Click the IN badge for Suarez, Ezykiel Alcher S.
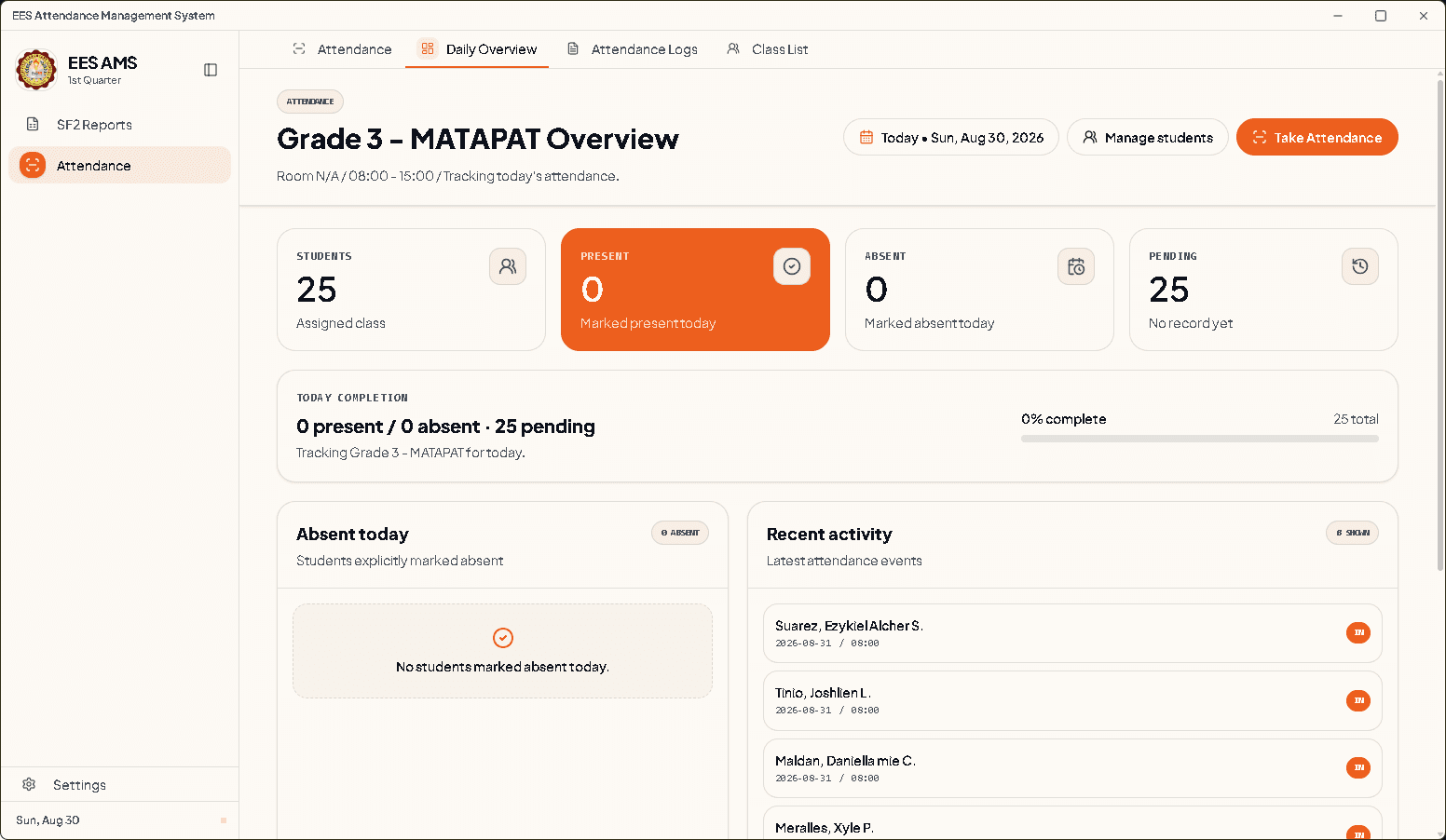This screenshot has width=1446, height=840. 1358,633
